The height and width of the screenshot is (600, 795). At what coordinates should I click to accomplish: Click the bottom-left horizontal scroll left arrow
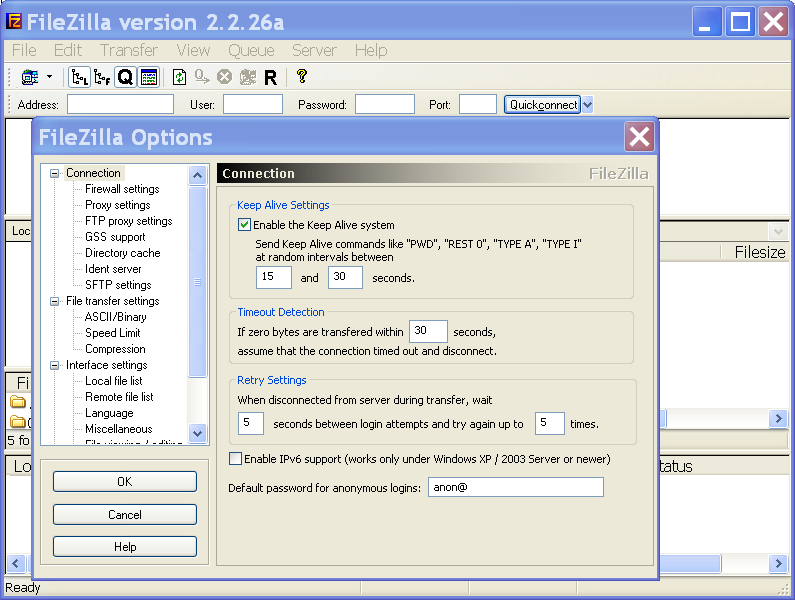[15, 563]
